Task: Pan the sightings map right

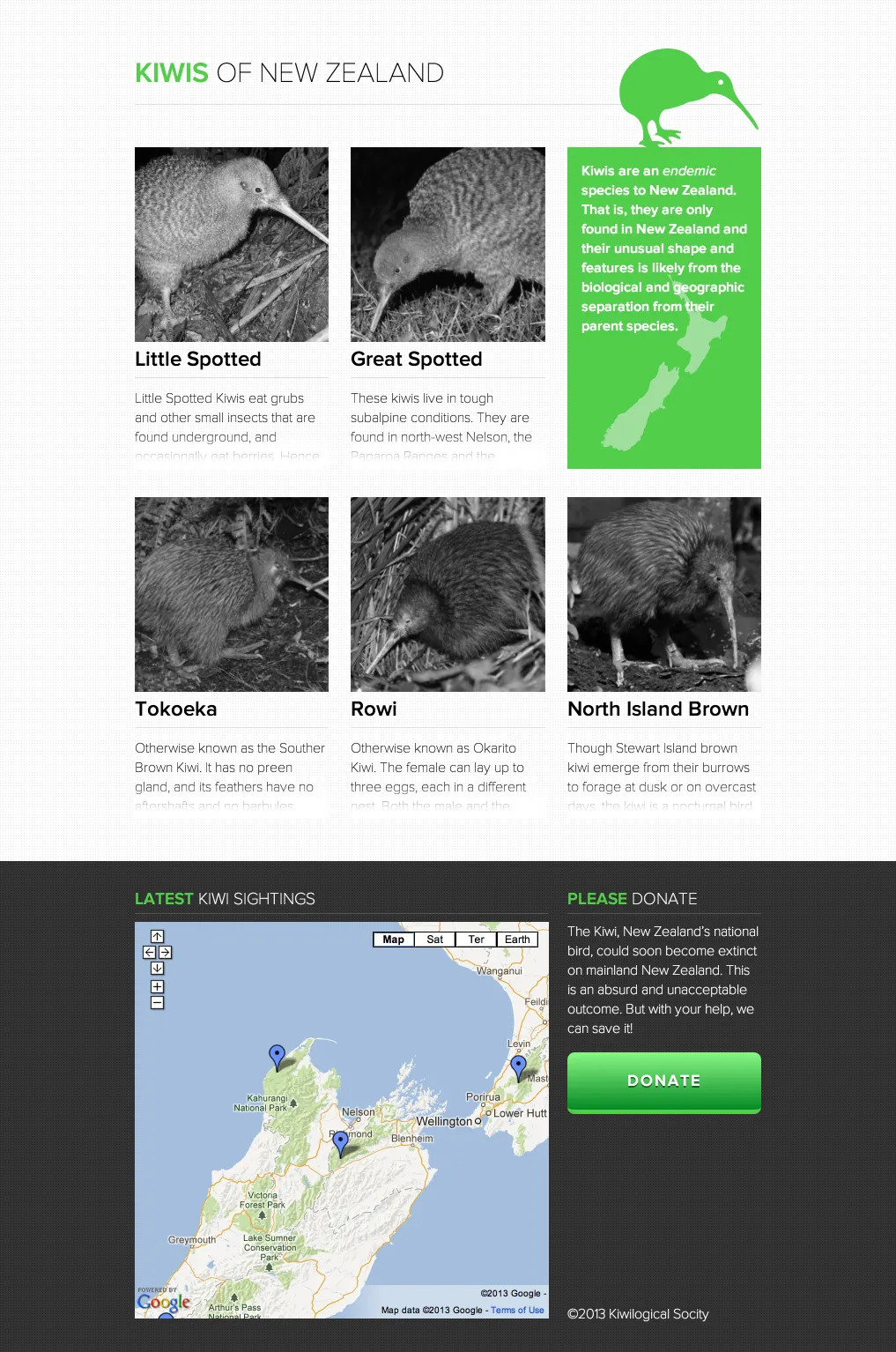Action: pyautogui.click(x=165, y=952)
